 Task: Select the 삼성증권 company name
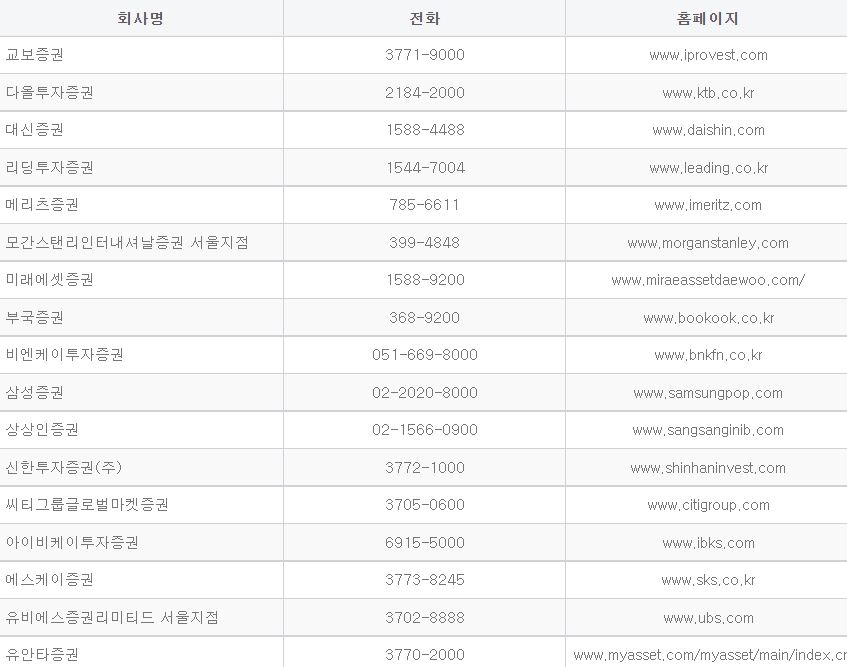tap(35, 393)
